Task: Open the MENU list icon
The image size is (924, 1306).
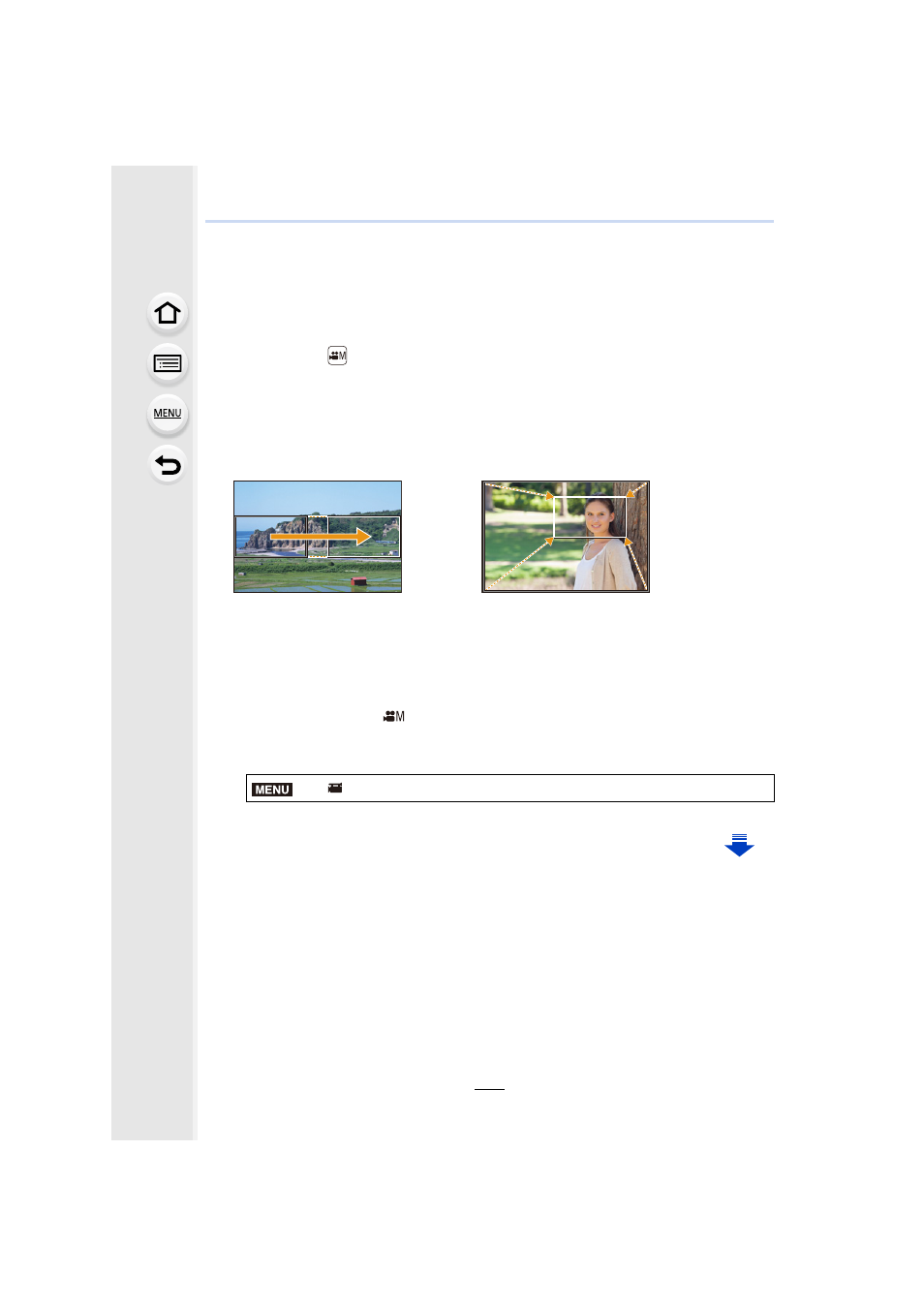Action: tap(168, 414)
